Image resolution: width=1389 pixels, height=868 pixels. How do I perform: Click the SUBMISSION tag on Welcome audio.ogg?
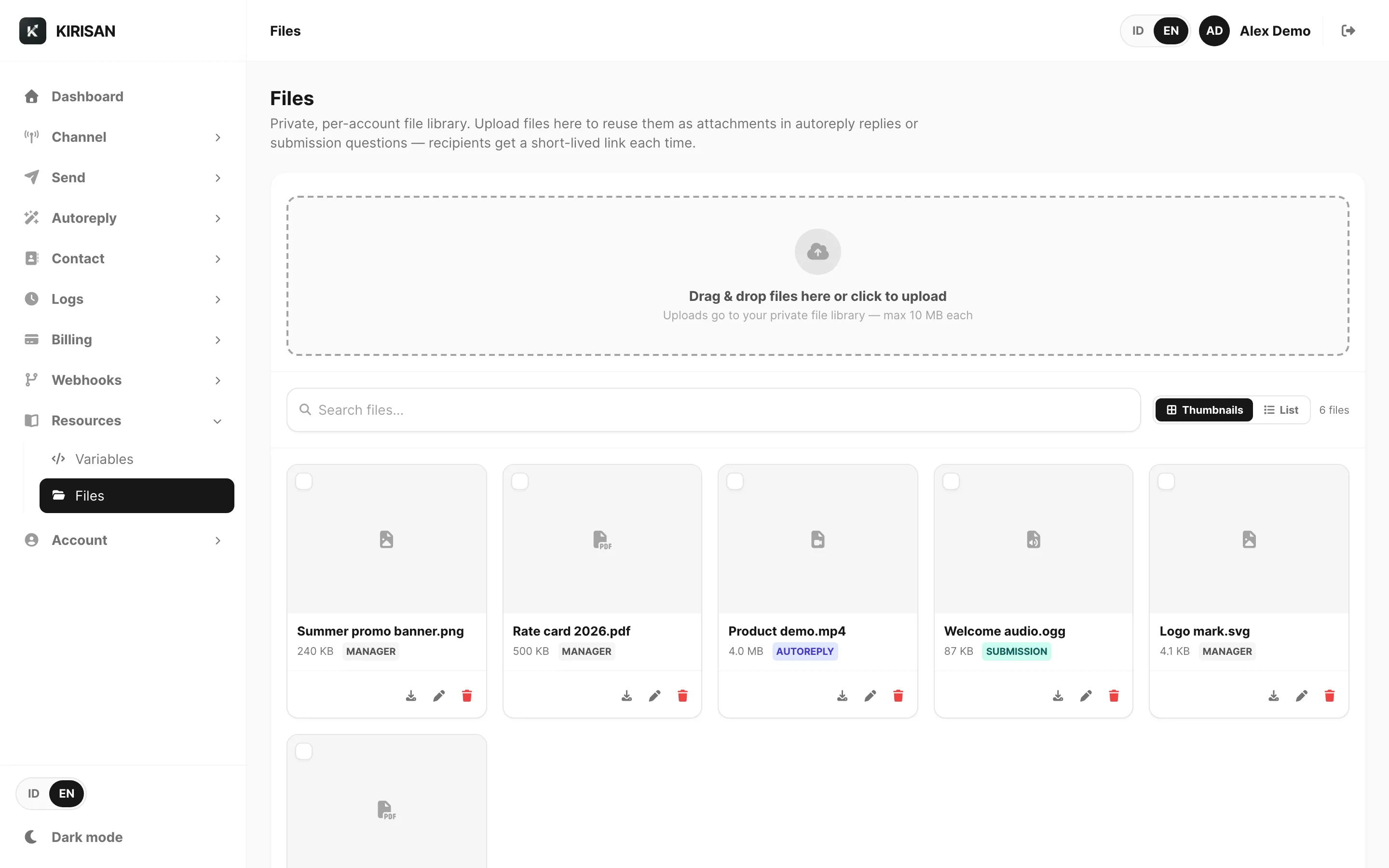[1016, 651]
